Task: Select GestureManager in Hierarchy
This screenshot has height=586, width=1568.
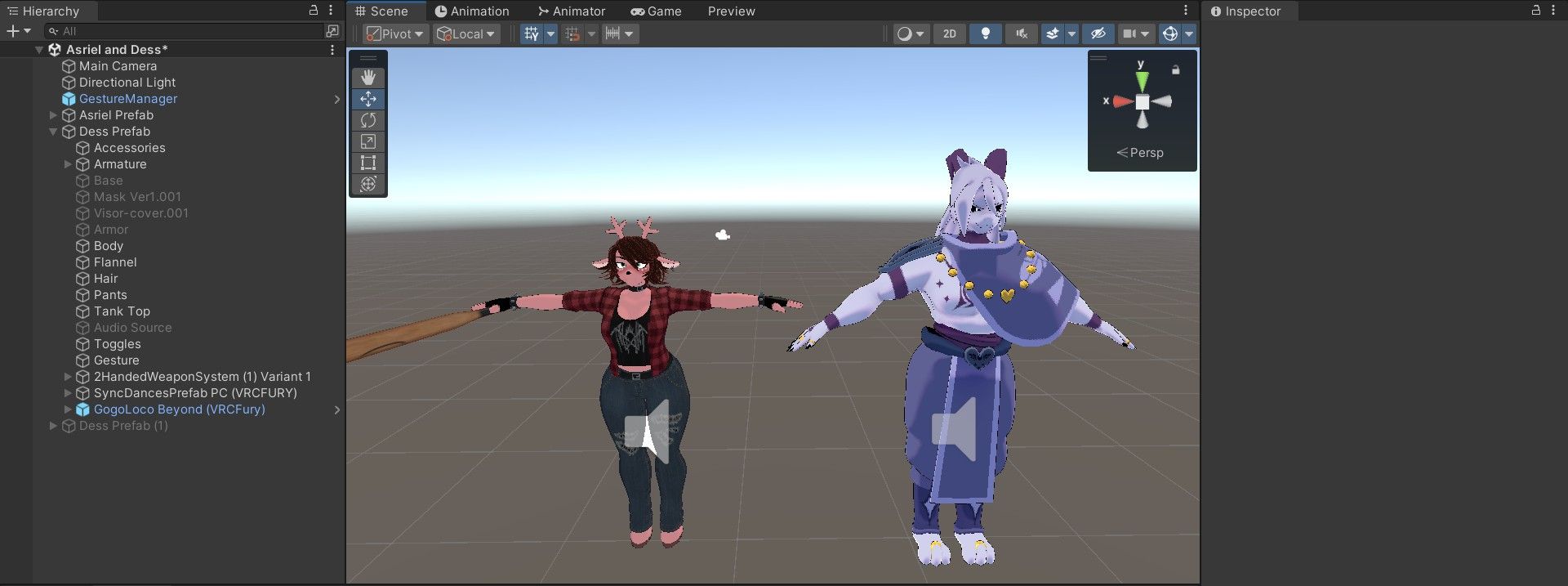Action: [128, 99]
